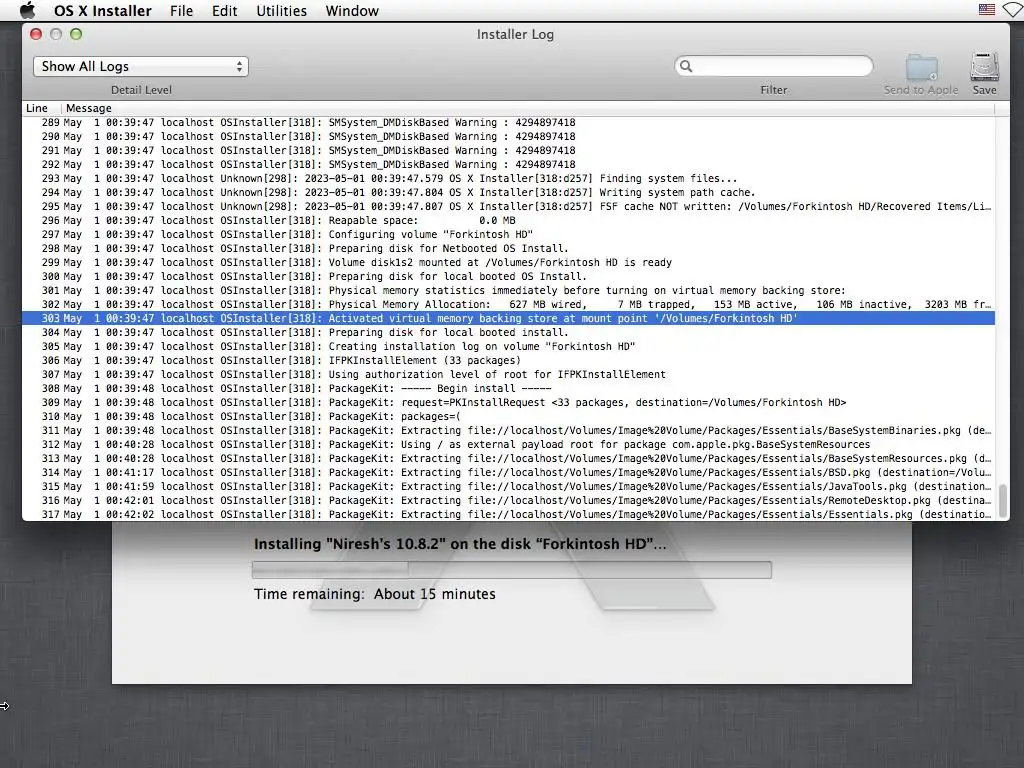Click 'Time remaining: About 15 minutes' text
The height and width of the screenshot is (768, 1024).
tap(375, 594)
